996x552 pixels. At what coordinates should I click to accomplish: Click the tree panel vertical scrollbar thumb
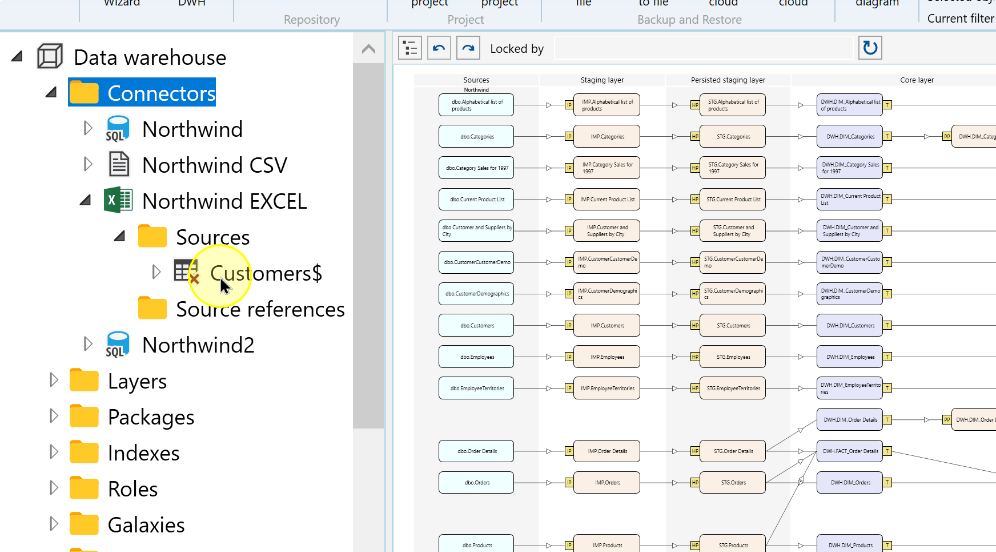coord(368,245)
